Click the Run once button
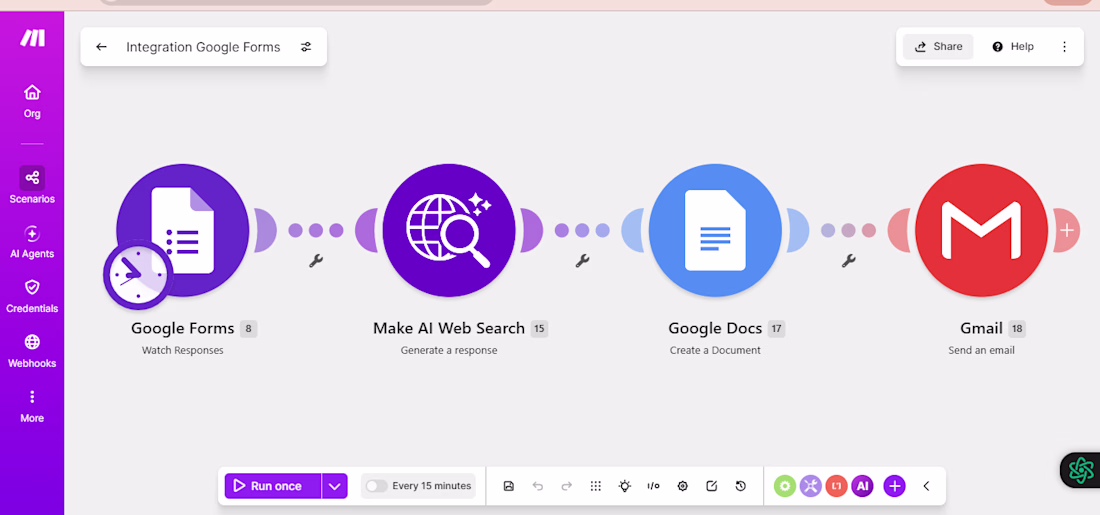Image resolution: width=1100 pixels, height=515 pixels. (273, 486)
